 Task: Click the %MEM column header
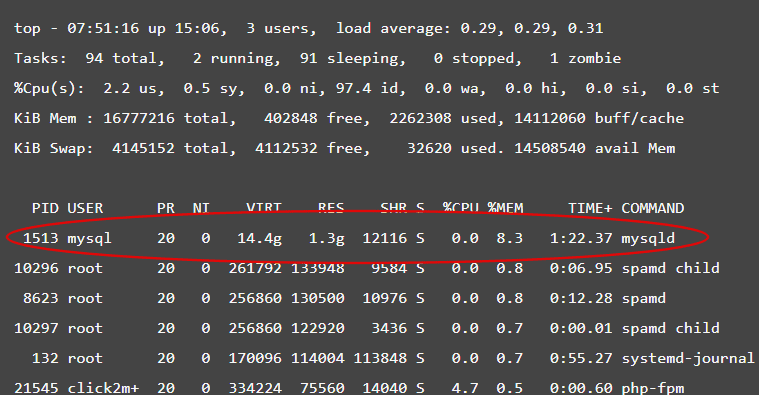coord(505,208)
